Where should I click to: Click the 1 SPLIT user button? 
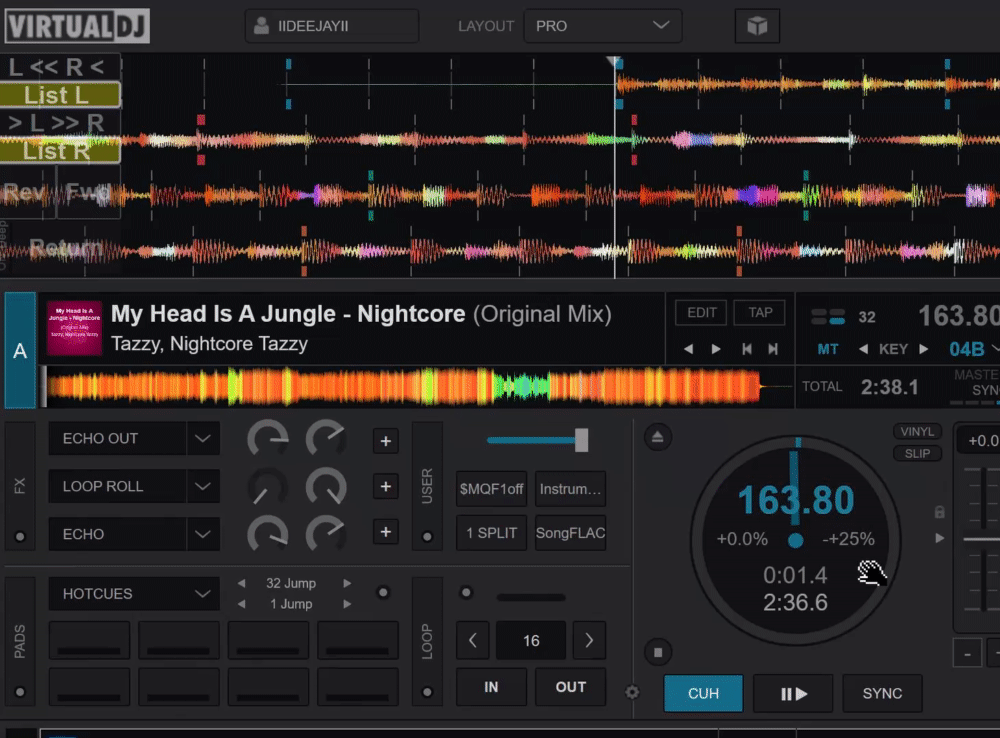491,533
